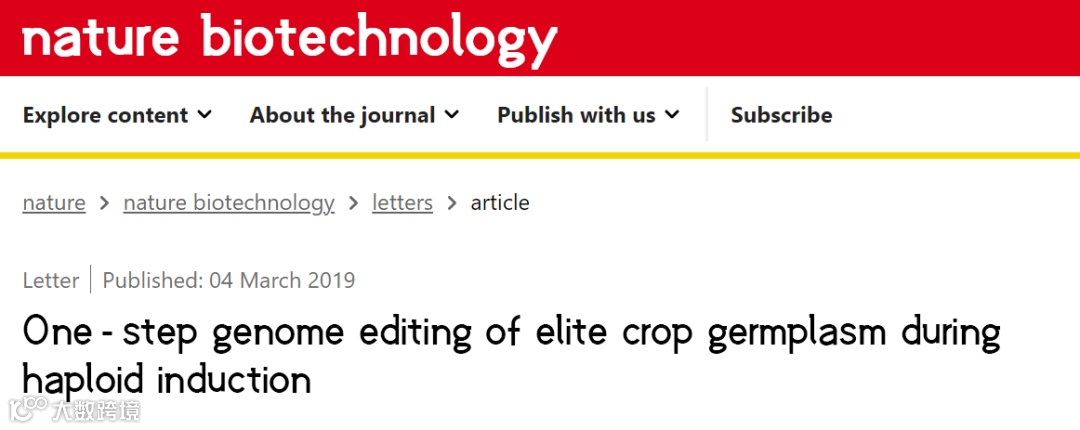Click the Published 04 March 2019 date
1080x430 pixels.
228,280
